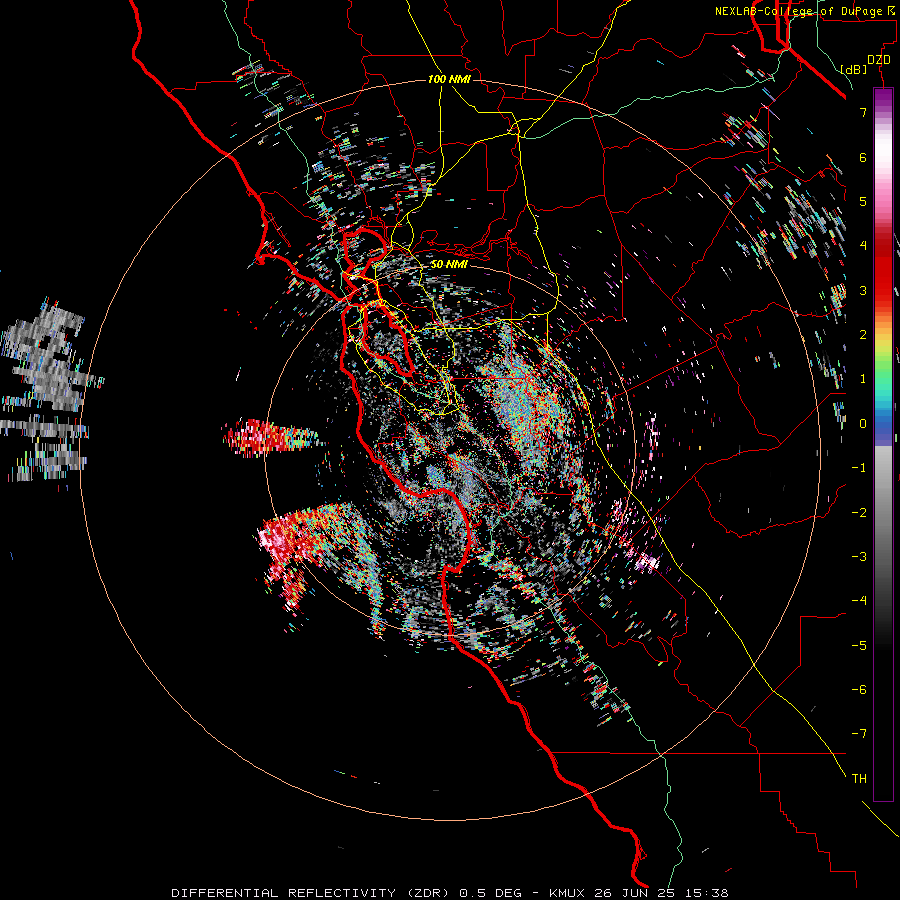The image size is (900, 900).
Task: Click the -5 value on color scale
Action: coord(859,645)
